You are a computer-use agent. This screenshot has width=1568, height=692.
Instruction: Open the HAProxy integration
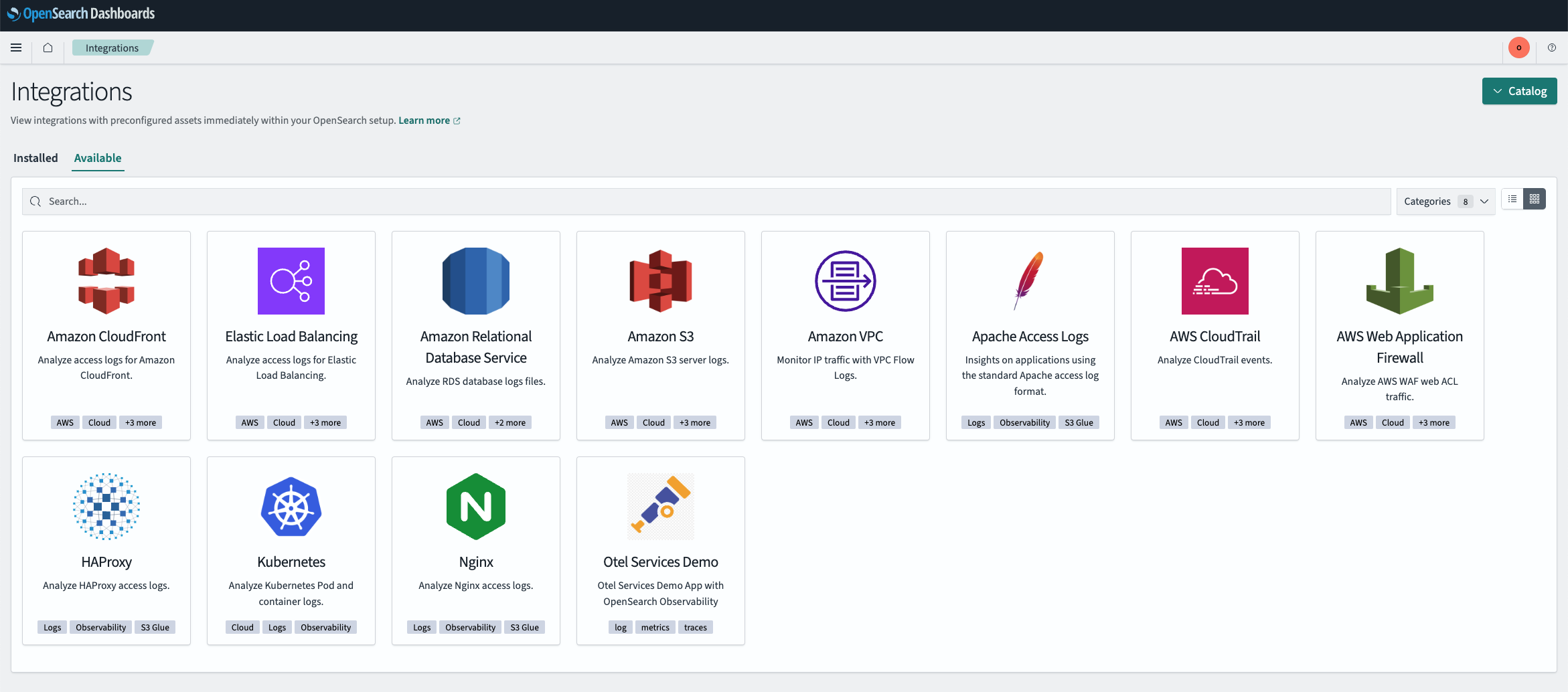pos(106,507)
